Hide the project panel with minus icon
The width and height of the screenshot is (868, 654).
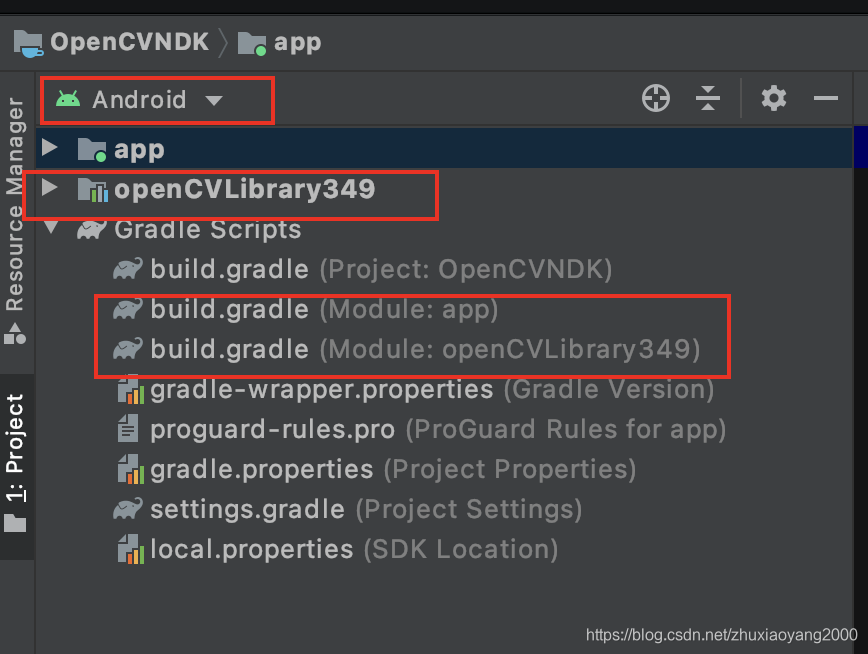pyautogui.click(x=825, y=99)
